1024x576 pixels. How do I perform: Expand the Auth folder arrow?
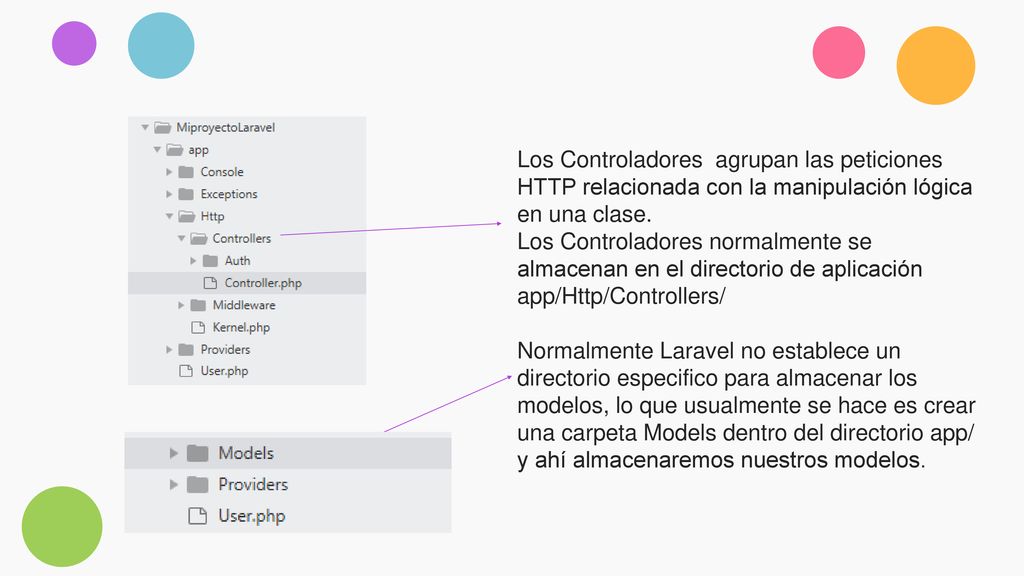click(x=193, y=261)
